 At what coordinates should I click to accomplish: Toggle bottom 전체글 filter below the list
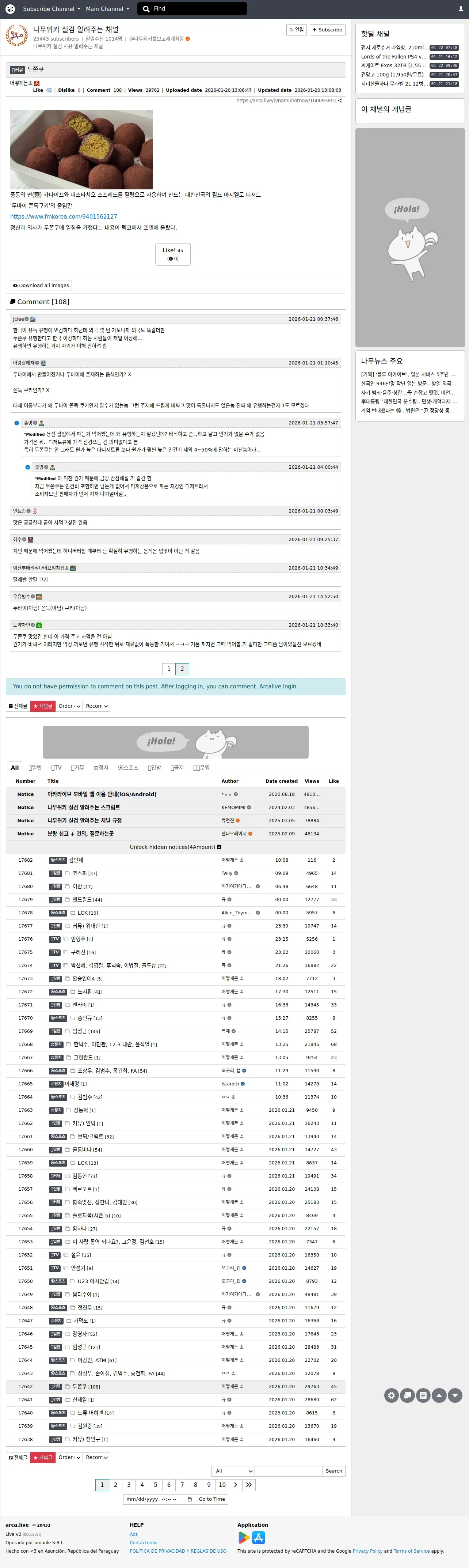click(x=18, y=1457)
